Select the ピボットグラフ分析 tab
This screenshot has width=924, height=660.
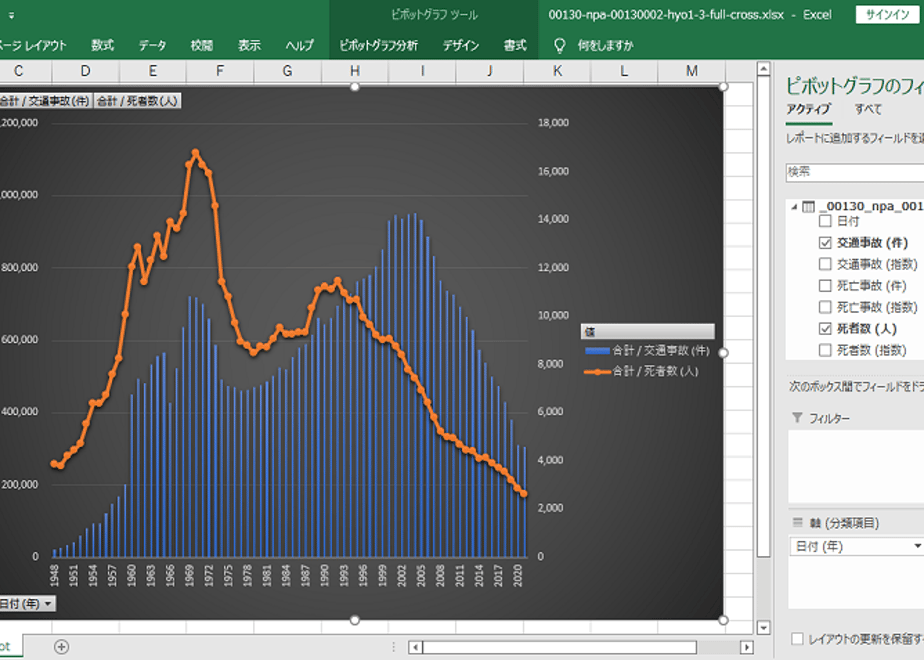(x=379, y=45)
